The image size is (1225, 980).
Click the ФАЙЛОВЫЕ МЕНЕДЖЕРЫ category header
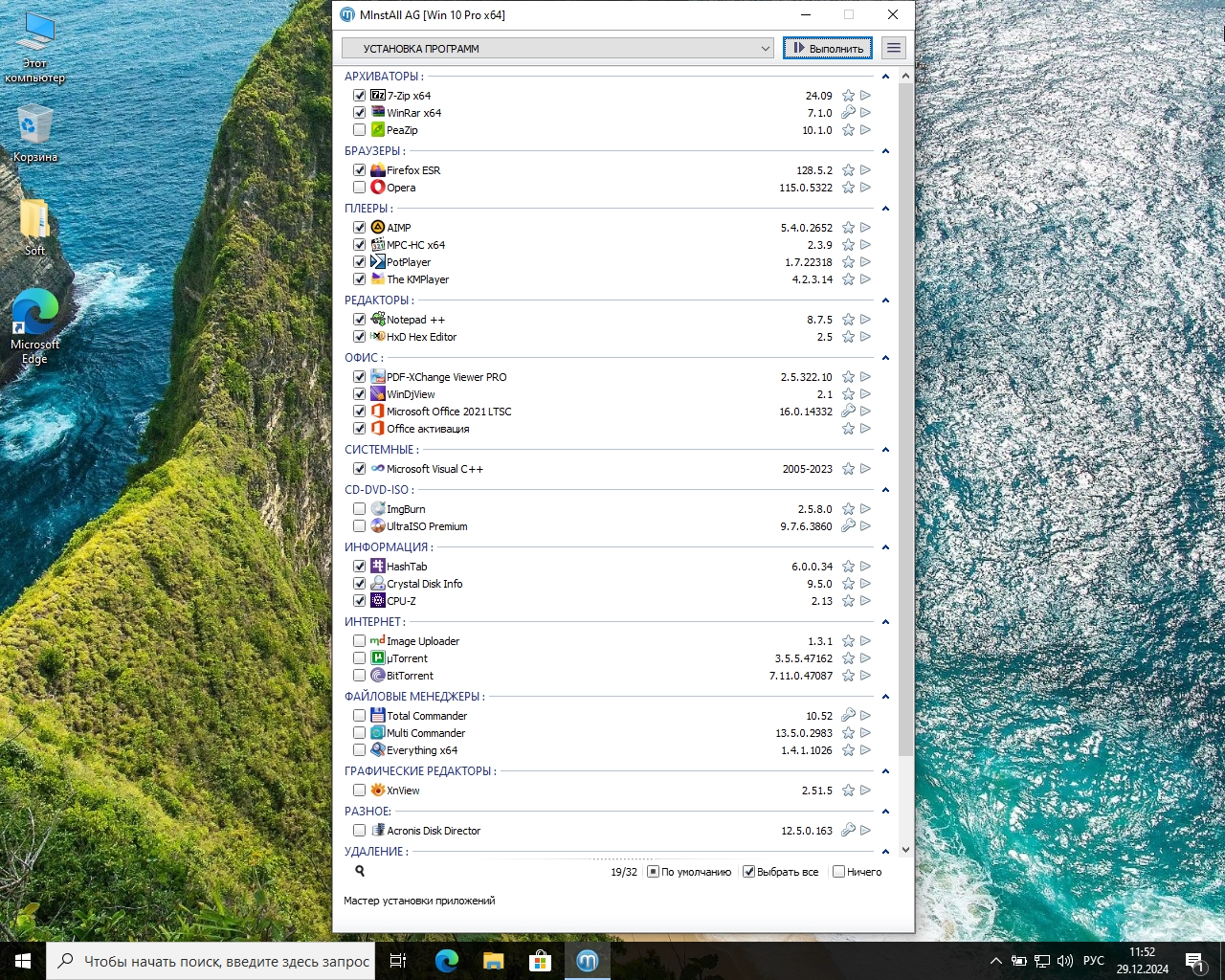coord(414,697)
